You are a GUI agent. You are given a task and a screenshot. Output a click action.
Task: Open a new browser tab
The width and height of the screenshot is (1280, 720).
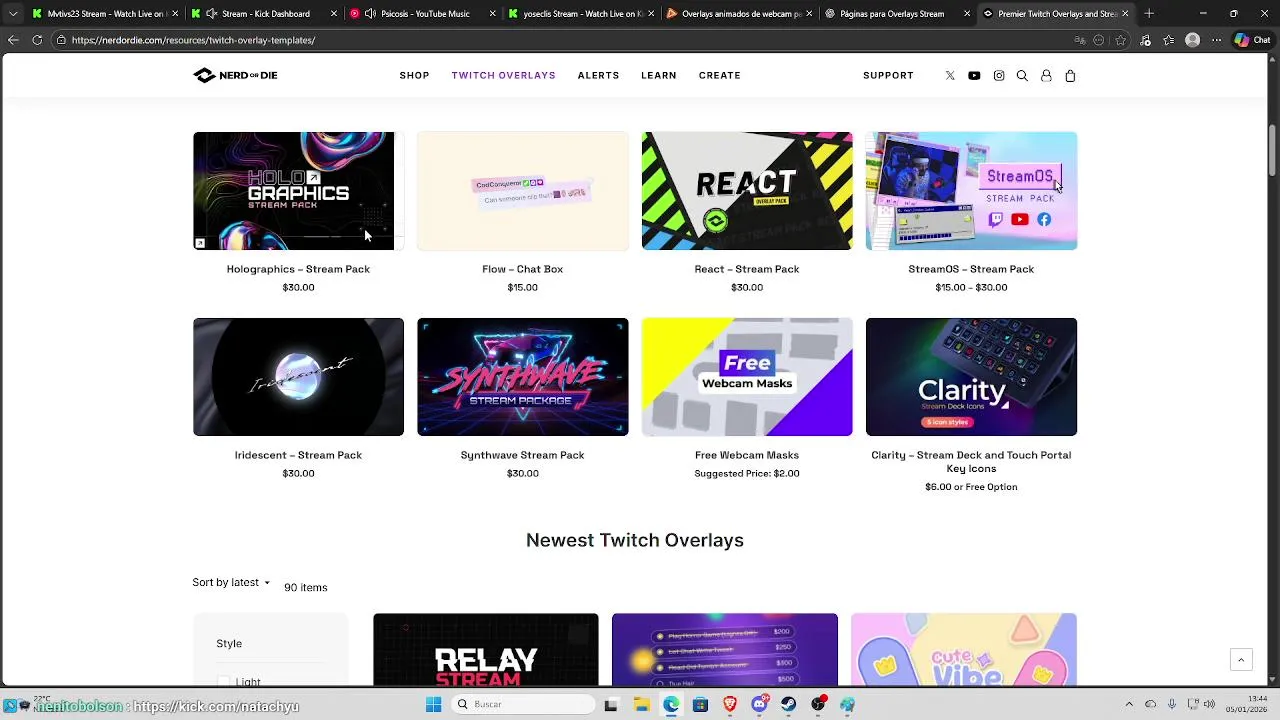[x=1149, y=14]
